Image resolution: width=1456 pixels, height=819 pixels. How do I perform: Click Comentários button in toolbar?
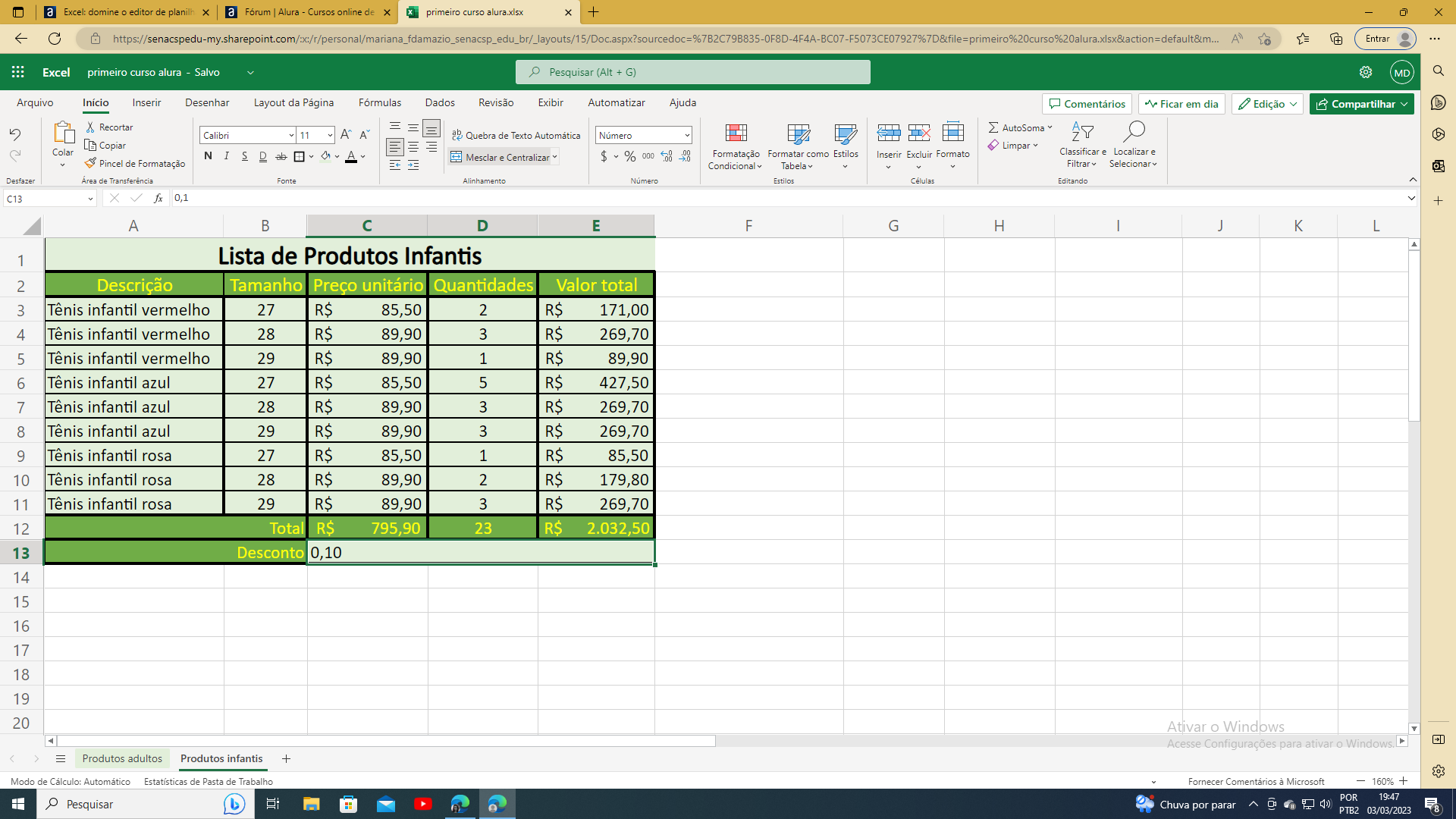(x=1086, y=103)
